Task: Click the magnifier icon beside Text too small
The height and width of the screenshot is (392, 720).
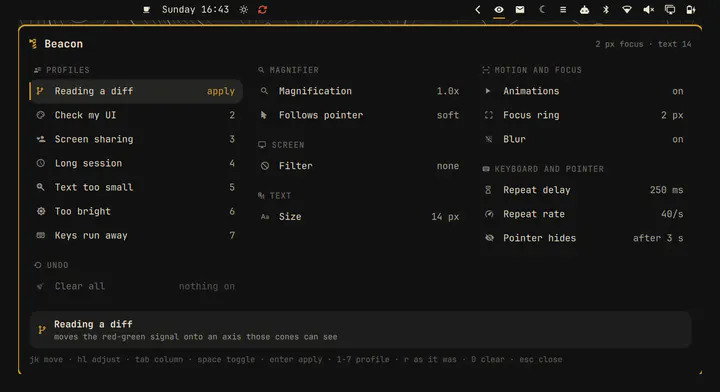Action: (x=40, y=187)
